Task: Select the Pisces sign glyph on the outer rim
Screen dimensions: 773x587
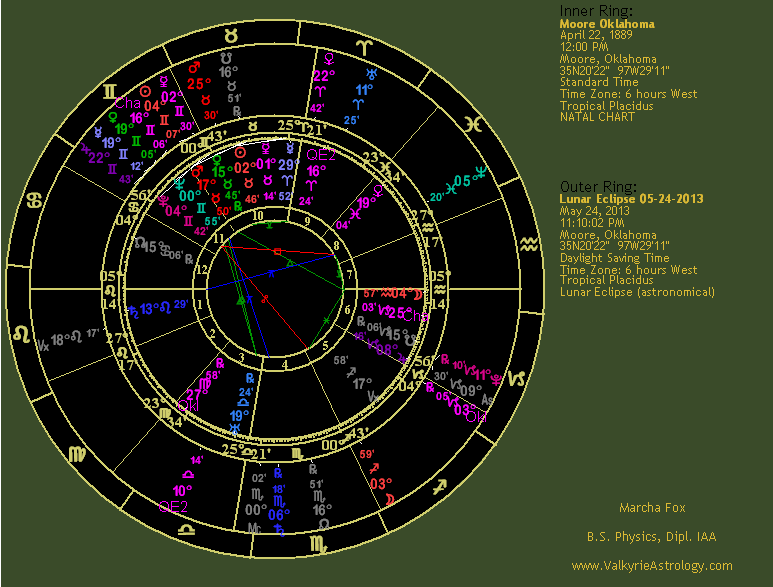Action: 481,124
